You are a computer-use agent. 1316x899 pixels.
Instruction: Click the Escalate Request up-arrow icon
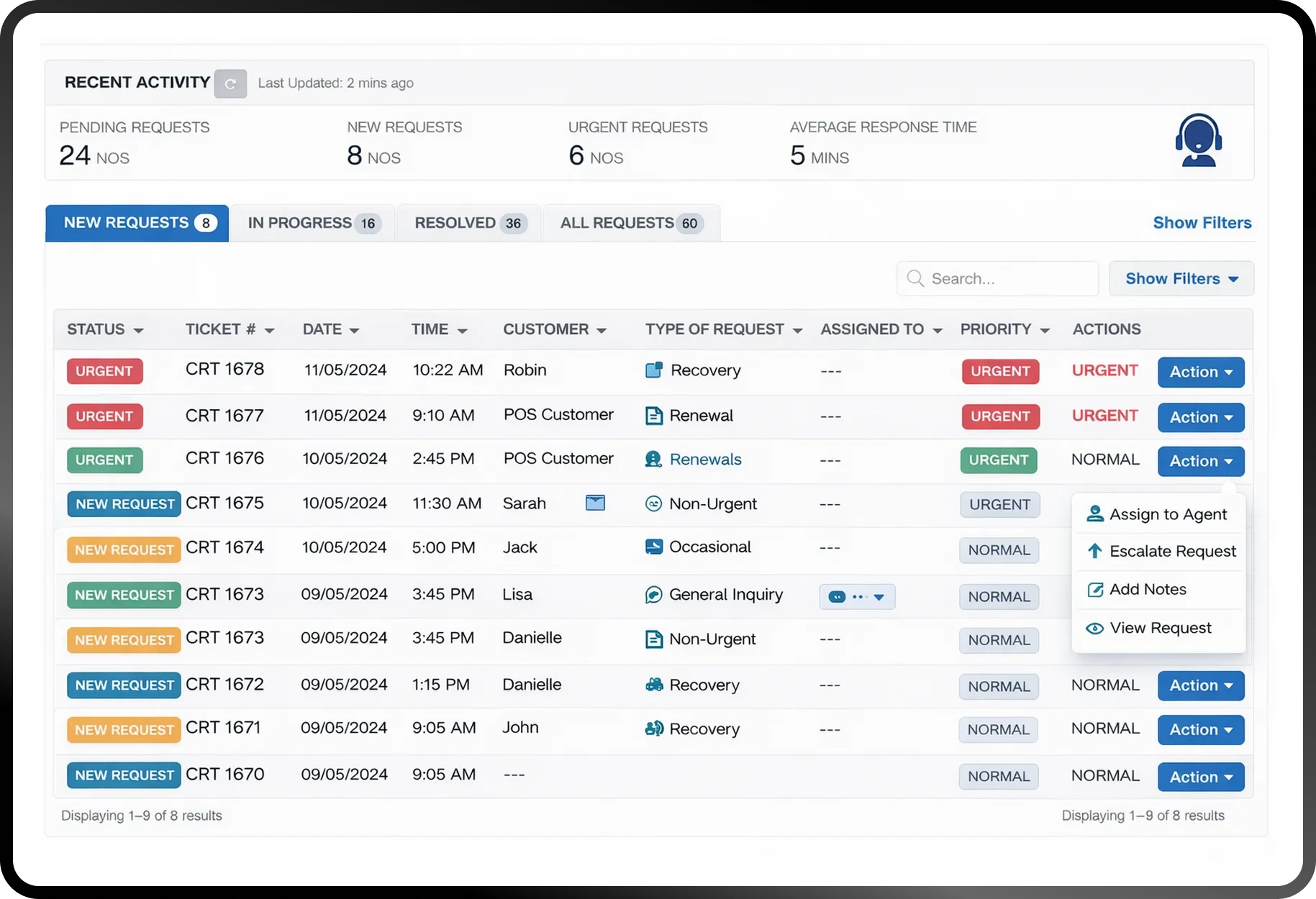(x=1094, y=551)
